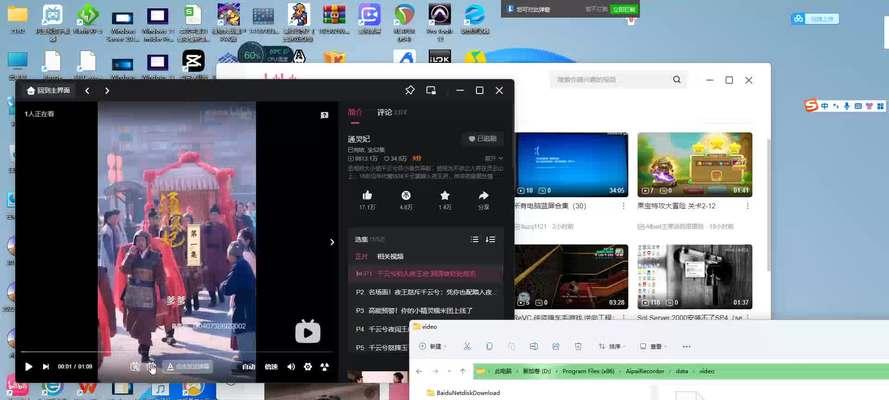Expand the series description
Viewport: 889px width, 400px height.
pos(493,158)
